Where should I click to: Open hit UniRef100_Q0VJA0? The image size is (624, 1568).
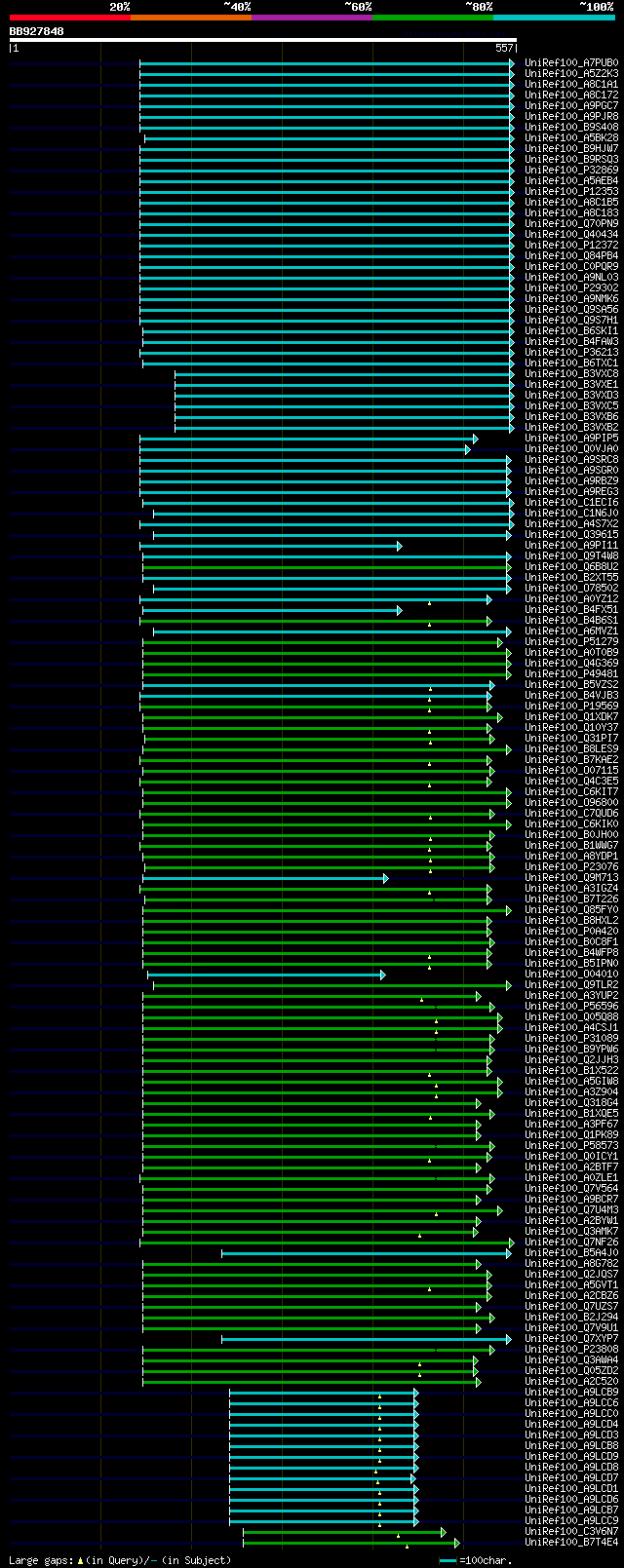(571, 449)
